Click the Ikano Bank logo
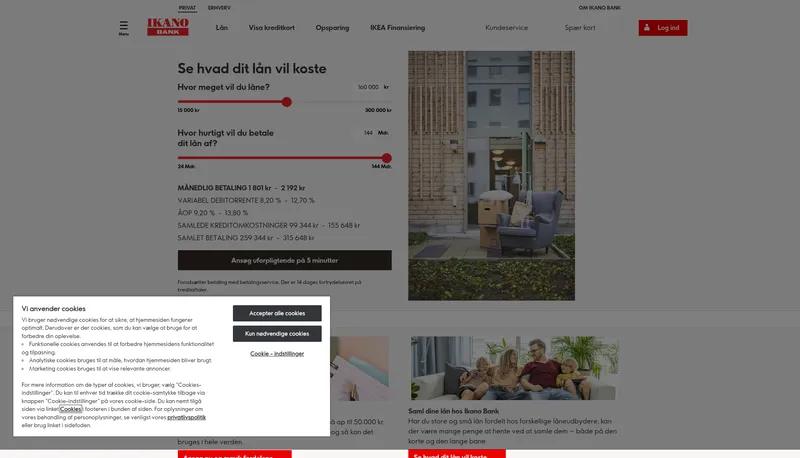Viewport: 800px width, 458px height. pyautogui.click(x=168, y=27)
